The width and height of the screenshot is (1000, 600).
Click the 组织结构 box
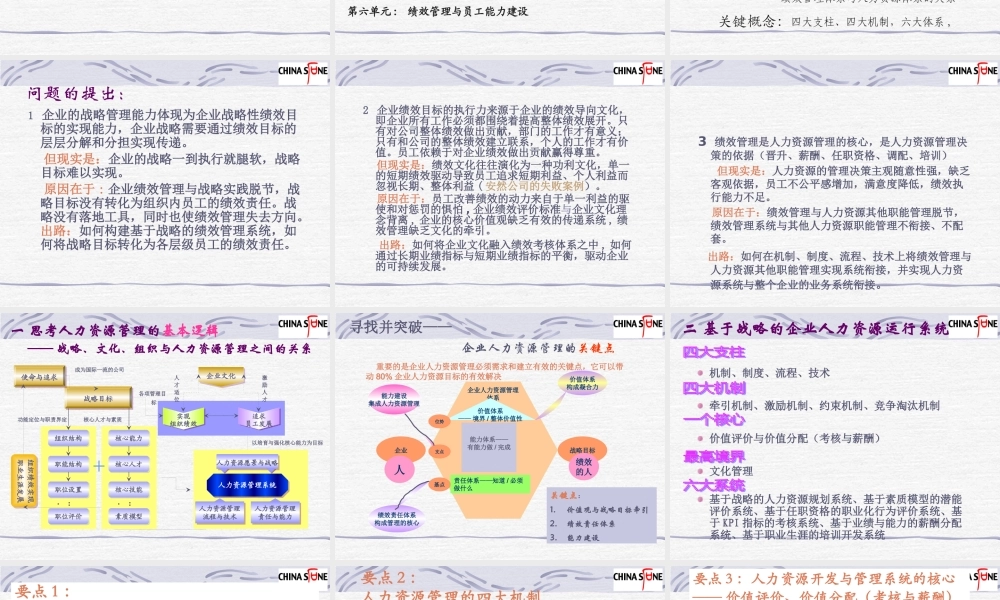[x=68, y=439]
